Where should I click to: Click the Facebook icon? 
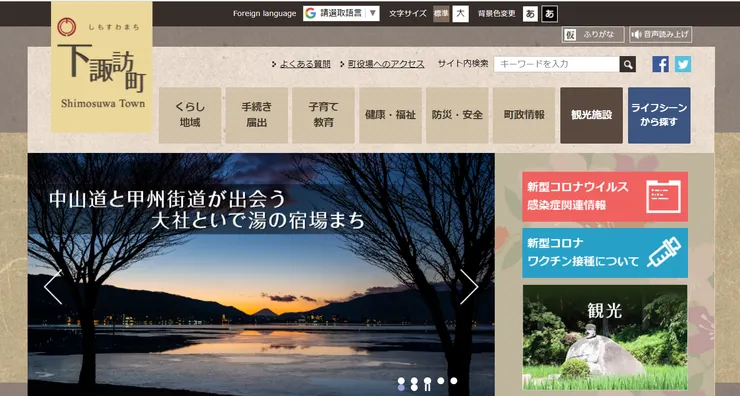pyautogui.click(x=660, y=64)
